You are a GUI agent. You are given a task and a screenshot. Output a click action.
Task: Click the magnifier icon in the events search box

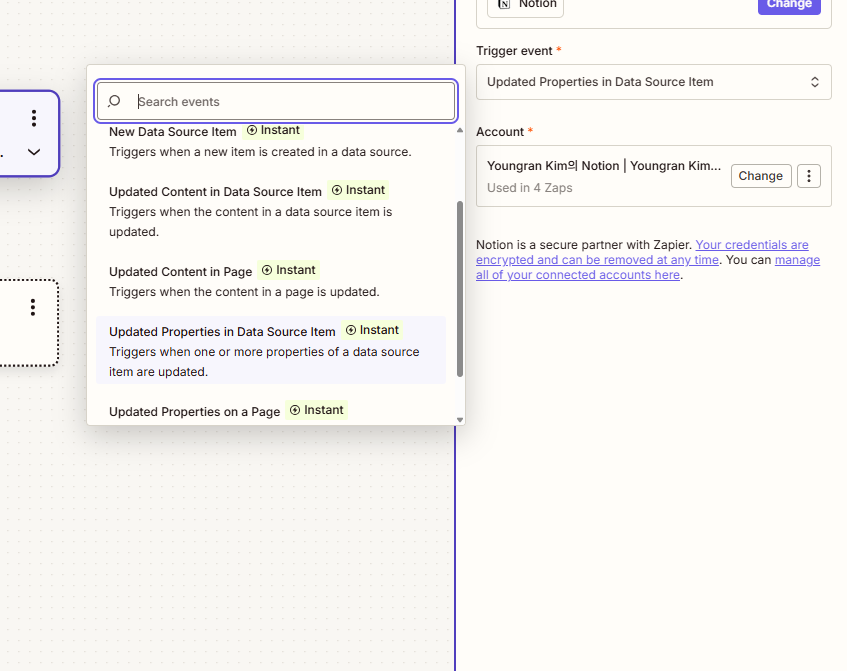pos(114,101)
